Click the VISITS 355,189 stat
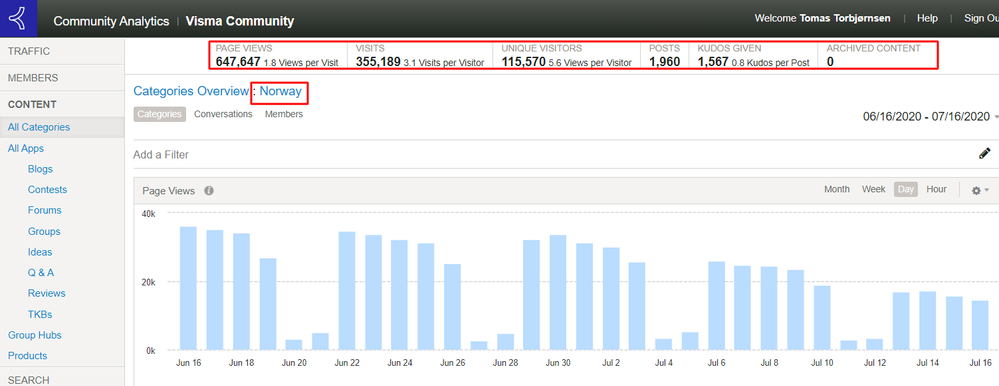999x386 pixels. tap(420, 55)
